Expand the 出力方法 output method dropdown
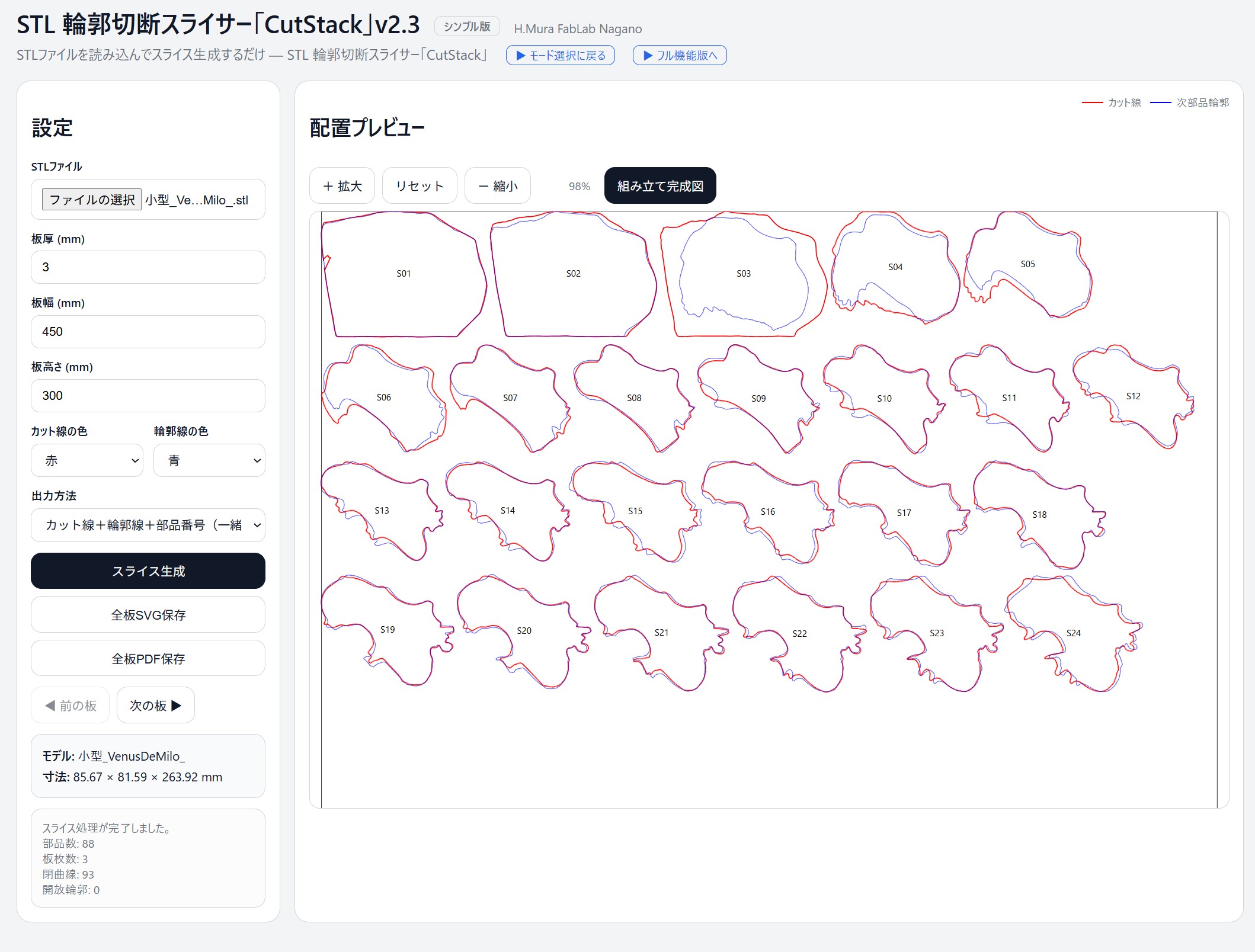 pyautogui.click(x=148, y=525)
